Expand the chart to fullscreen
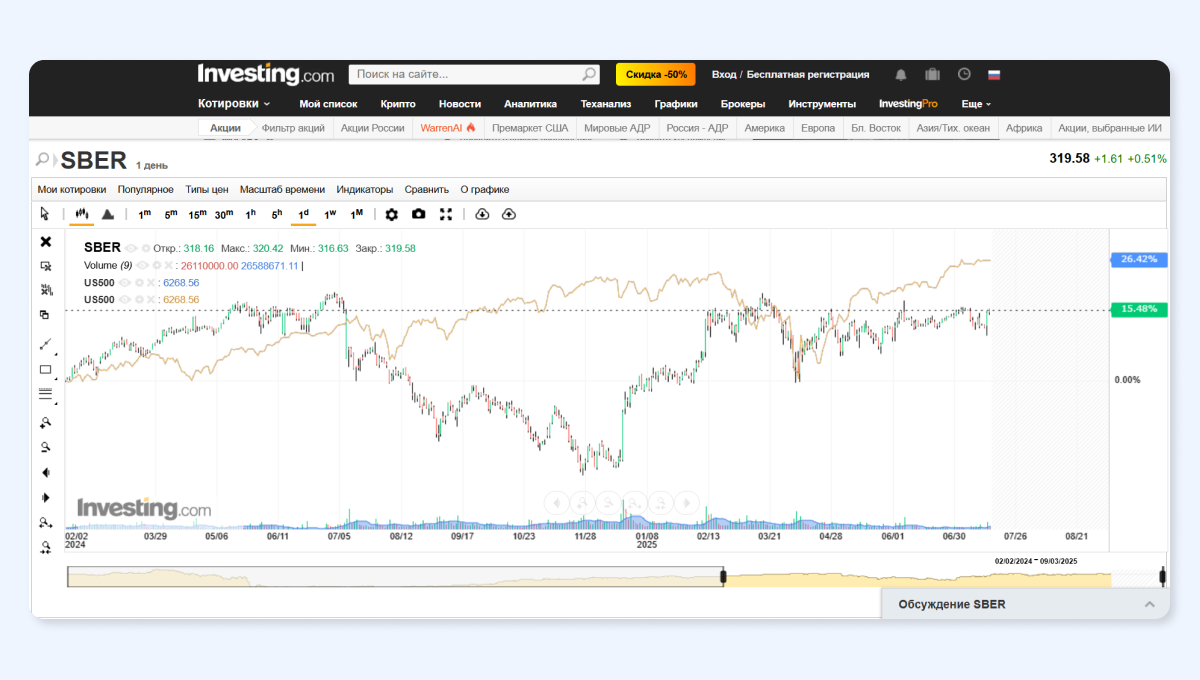Image resolution: width=1200 pixels, height=680 pixels. click(446, 214)
